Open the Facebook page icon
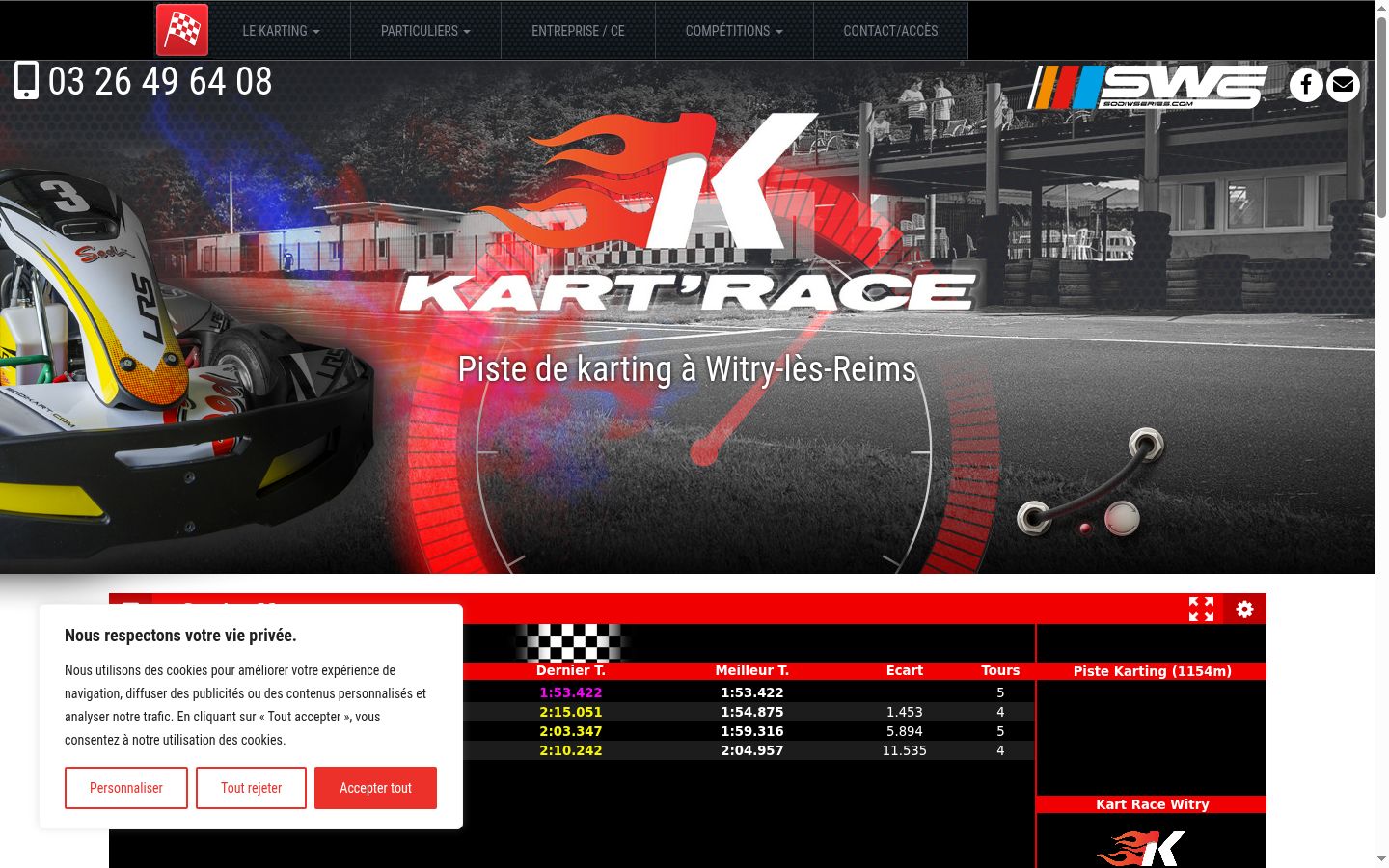 tap(1306, 85)
